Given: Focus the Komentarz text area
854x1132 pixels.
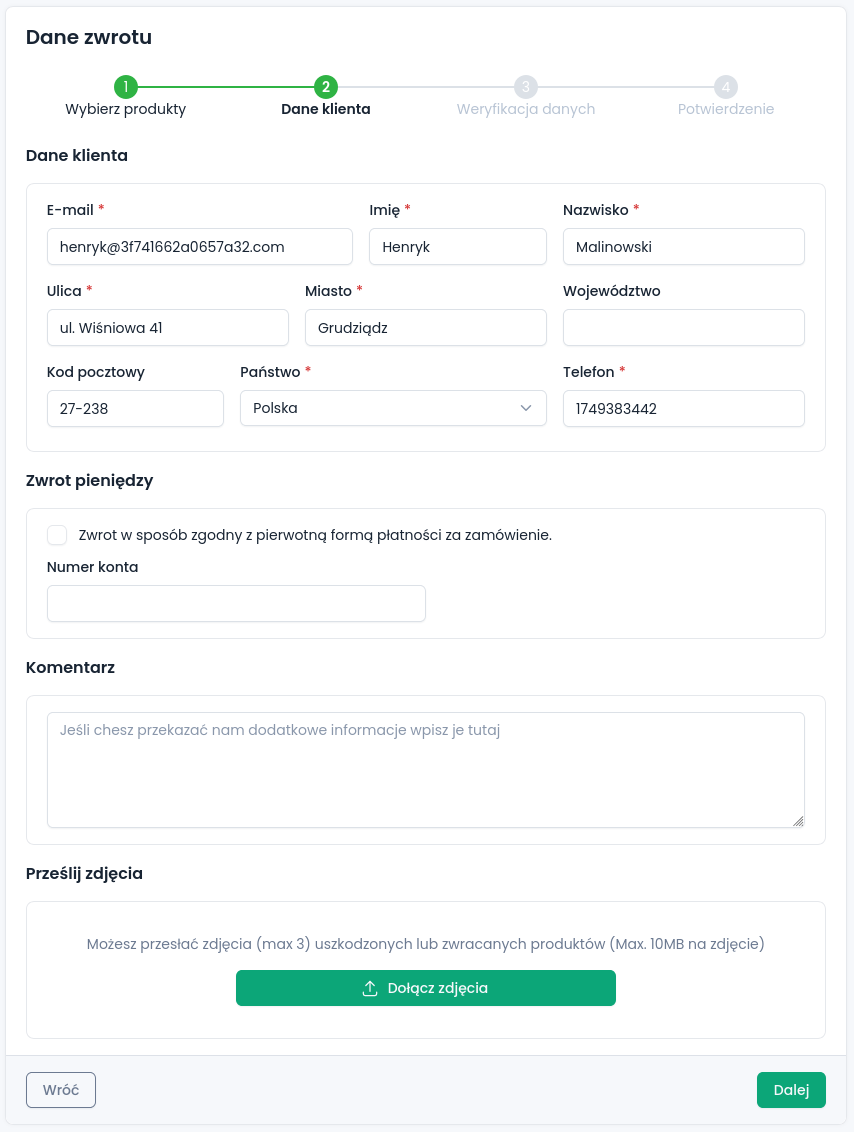Looking at the screenshot, I should [426, 770].
